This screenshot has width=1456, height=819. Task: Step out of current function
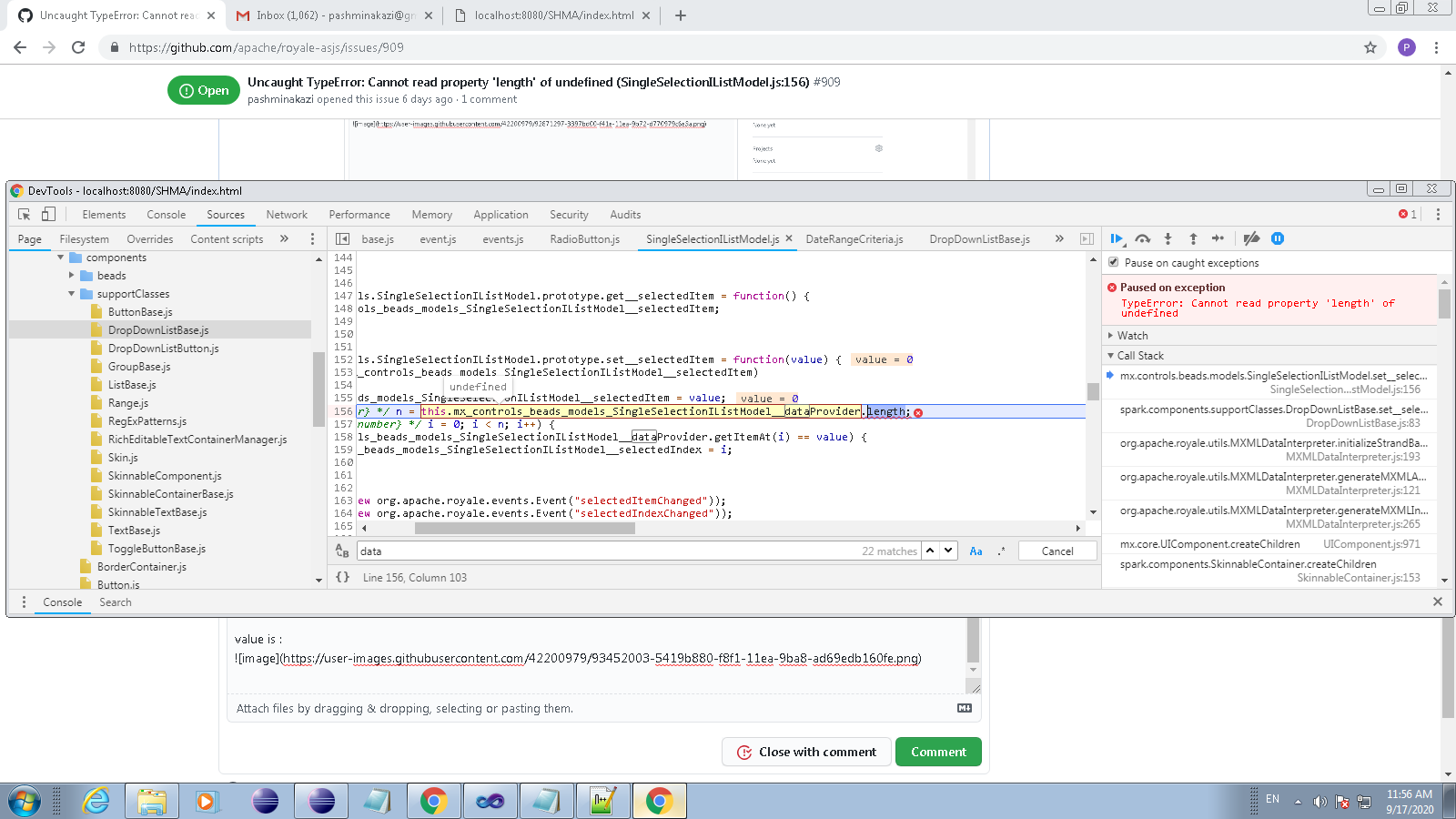1193,238
